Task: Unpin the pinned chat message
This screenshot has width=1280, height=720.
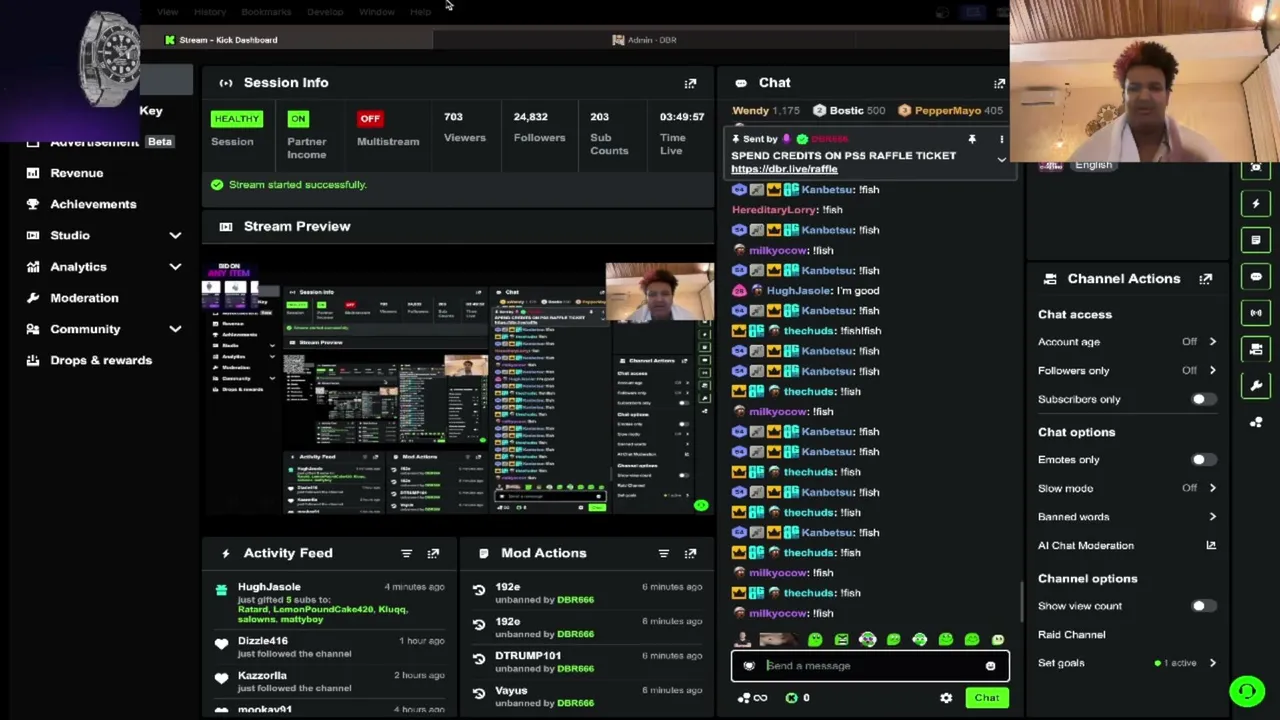Action: (x=971, y=139)
